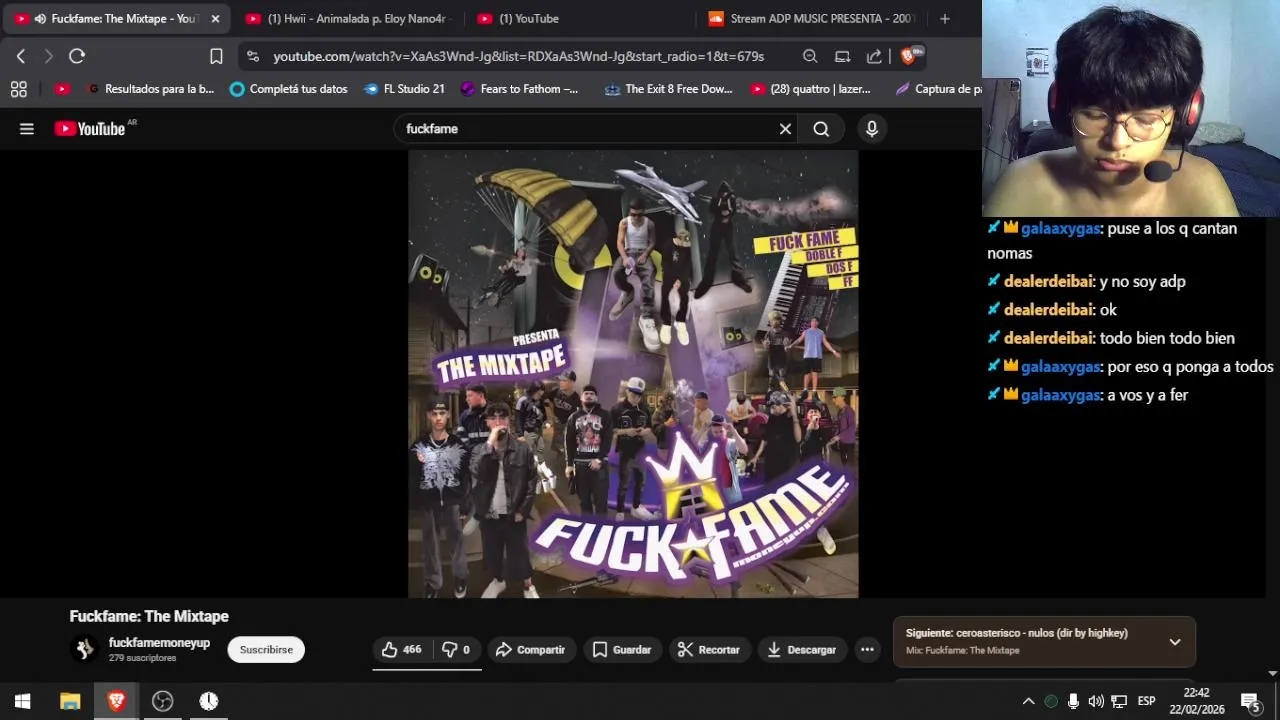The image size is (1280, 720).
Task: Click the taskbar volume speaker icon
Action: pos(1096,701)
